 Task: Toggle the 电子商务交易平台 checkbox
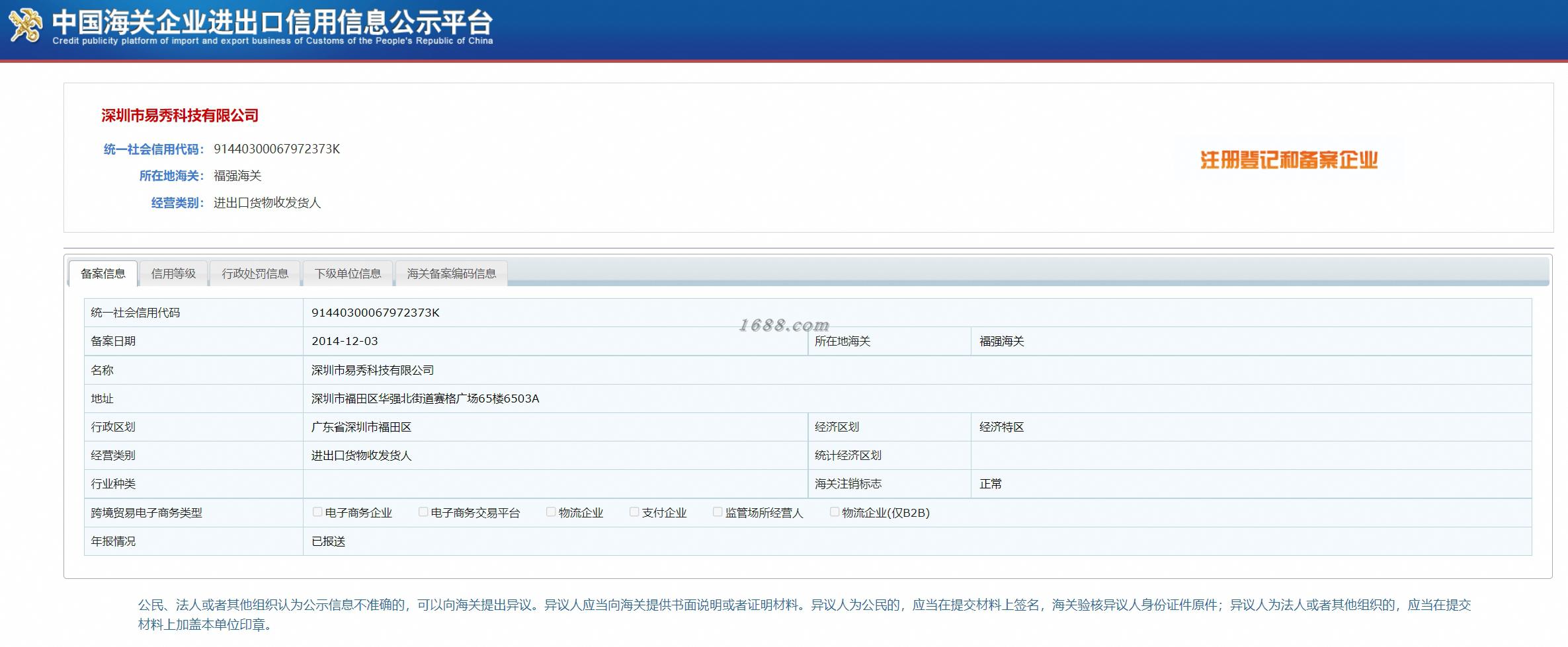(423, 512)
